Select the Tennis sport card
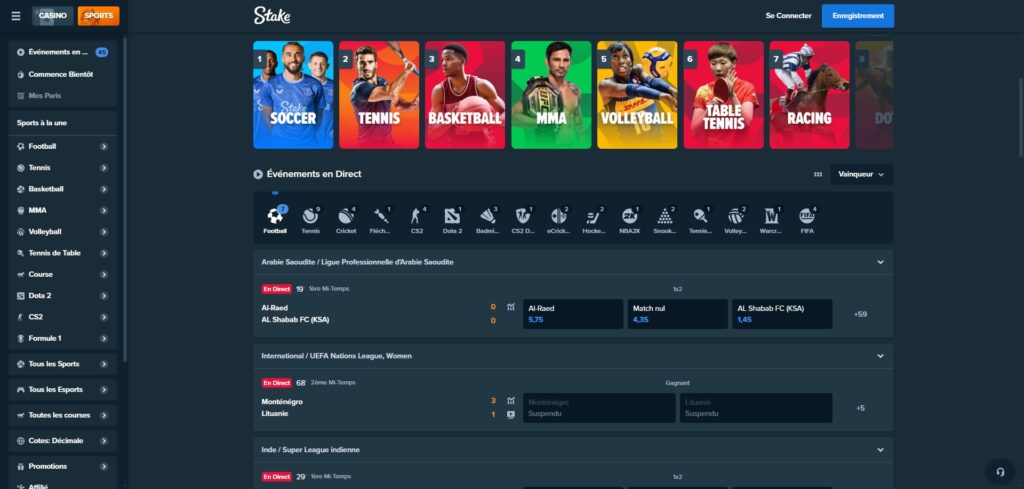This screenshot has width=1024, height=489. click(379, 95)
